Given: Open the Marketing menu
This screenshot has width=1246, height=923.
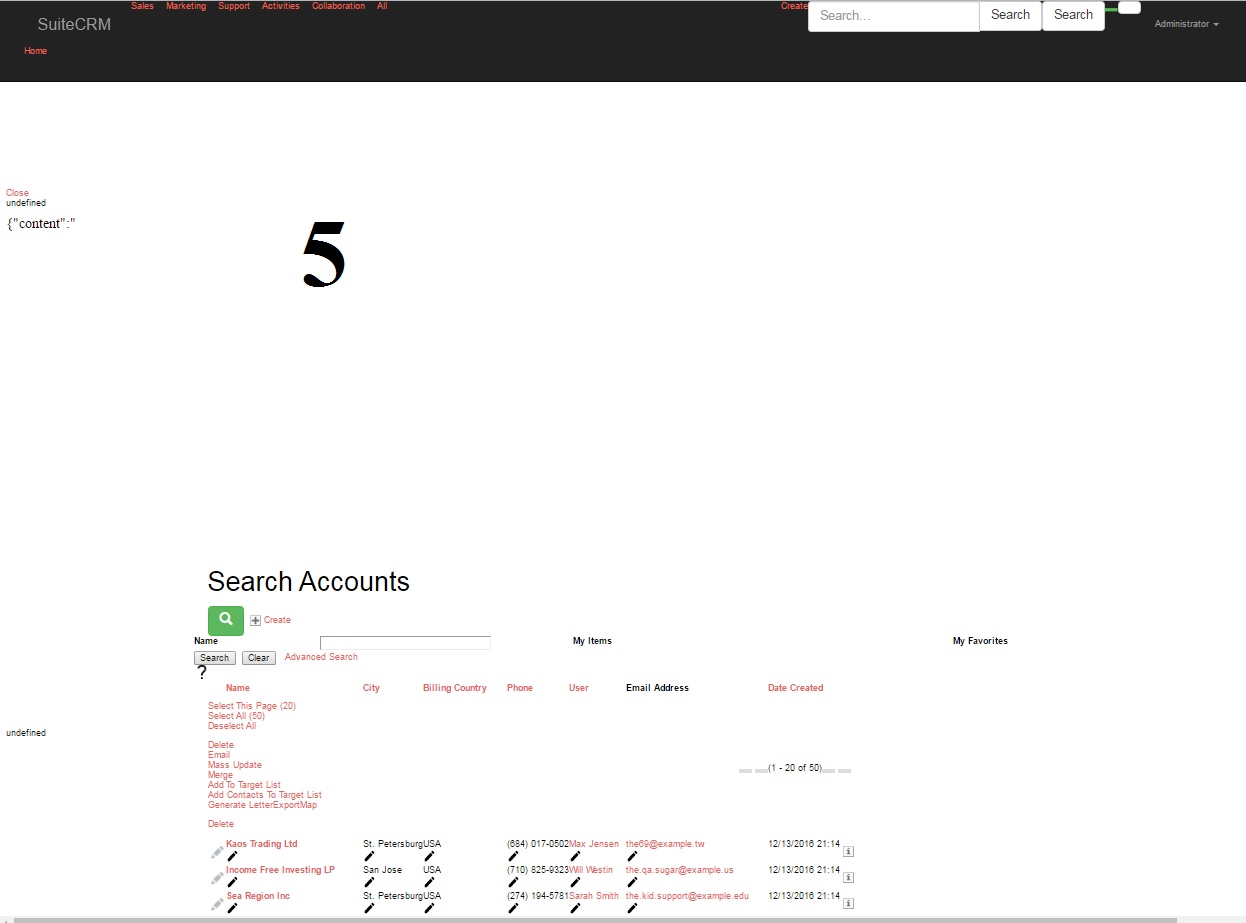Looking at the screenshot, I should tap(186, 6).
